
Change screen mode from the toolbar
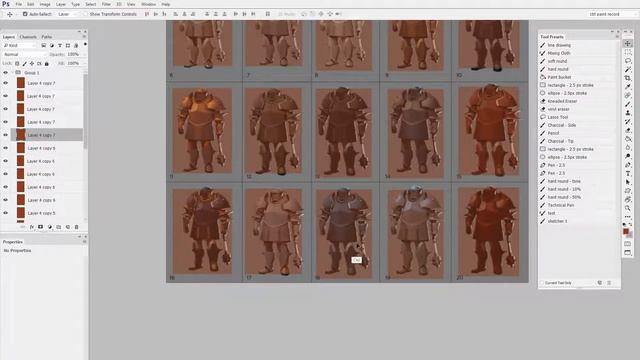coord(627,253)
